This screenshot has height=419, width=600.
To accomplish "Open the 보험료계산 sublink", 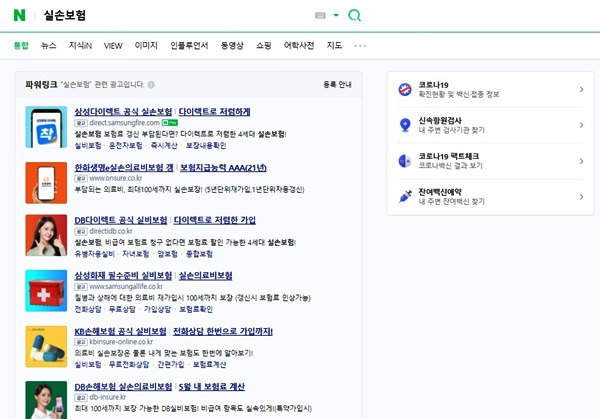I will click(x=209, y=364).
